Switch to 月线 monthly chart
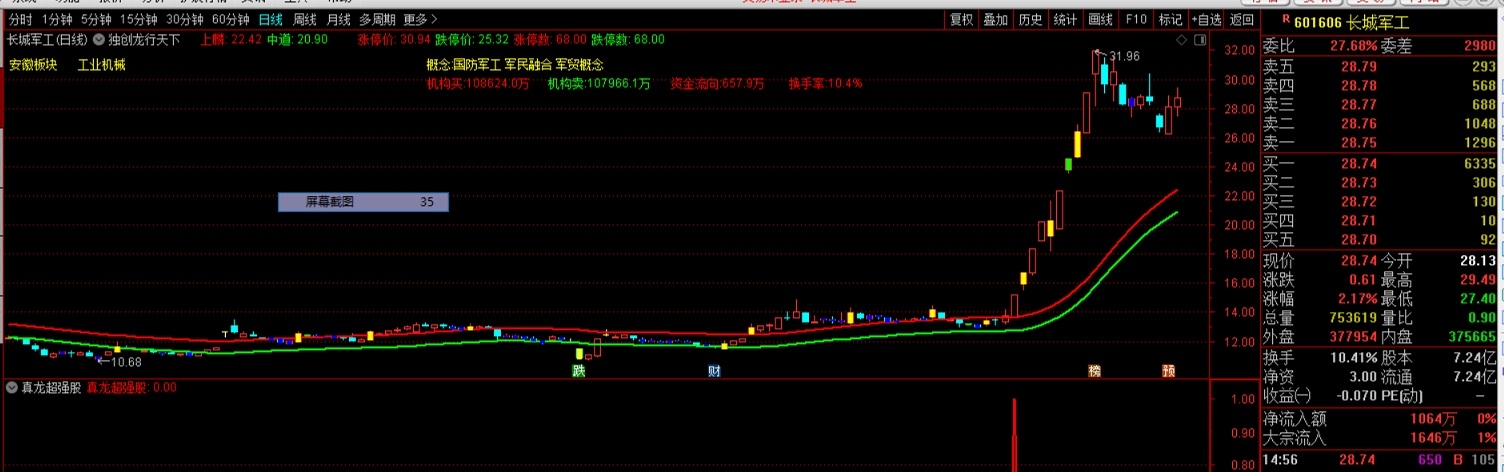This screenshot has width=1504, height=472. [x=338, y=19]
